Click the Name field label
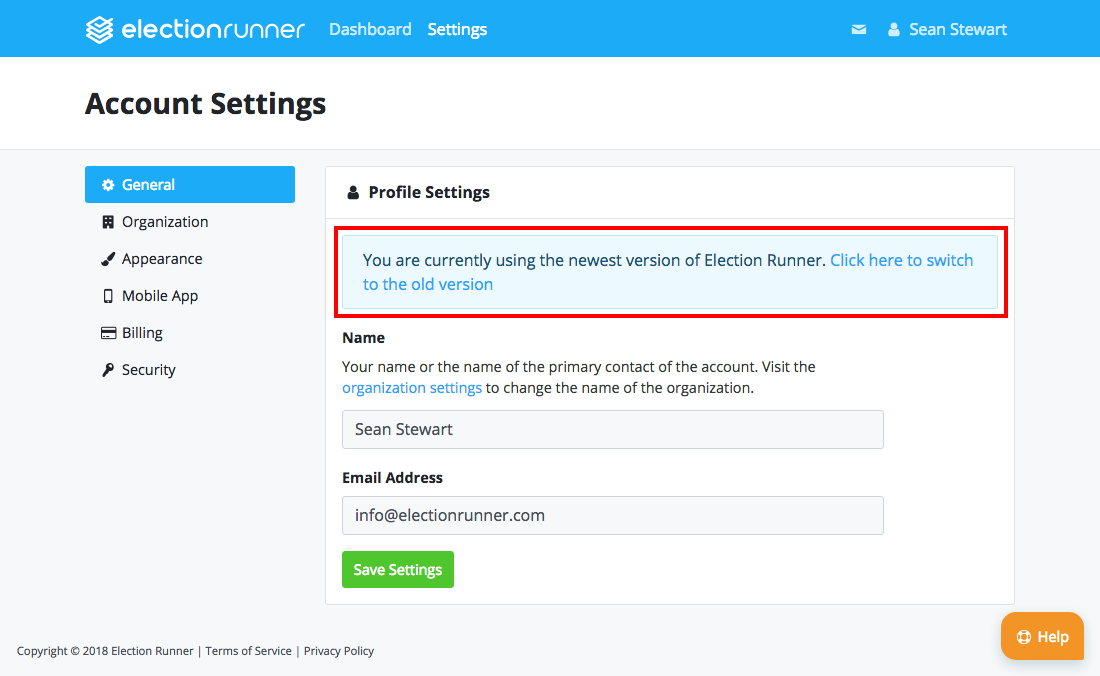1100x676 pixels. tap(363, 337)
